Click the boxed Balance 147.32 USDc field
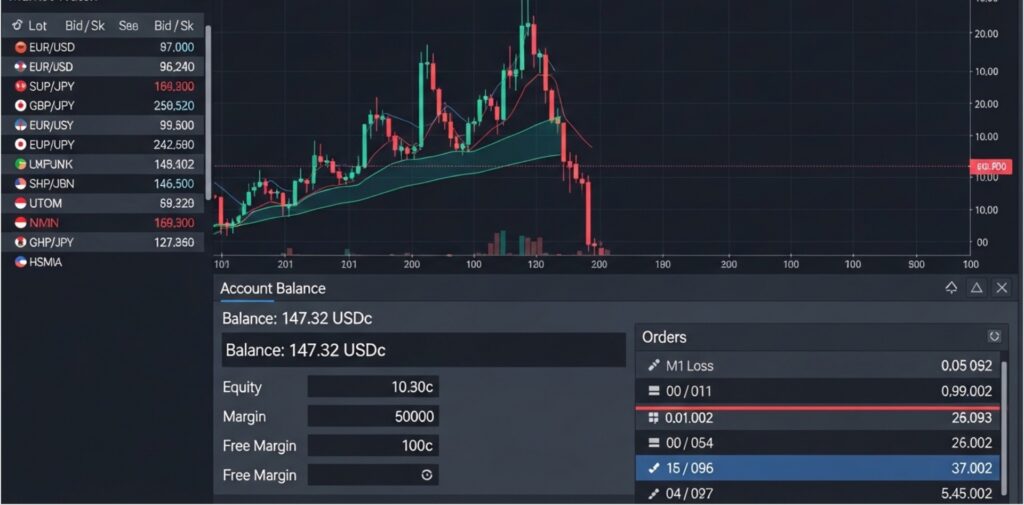Screen dimensions: 1024x505 coord(424,350)
